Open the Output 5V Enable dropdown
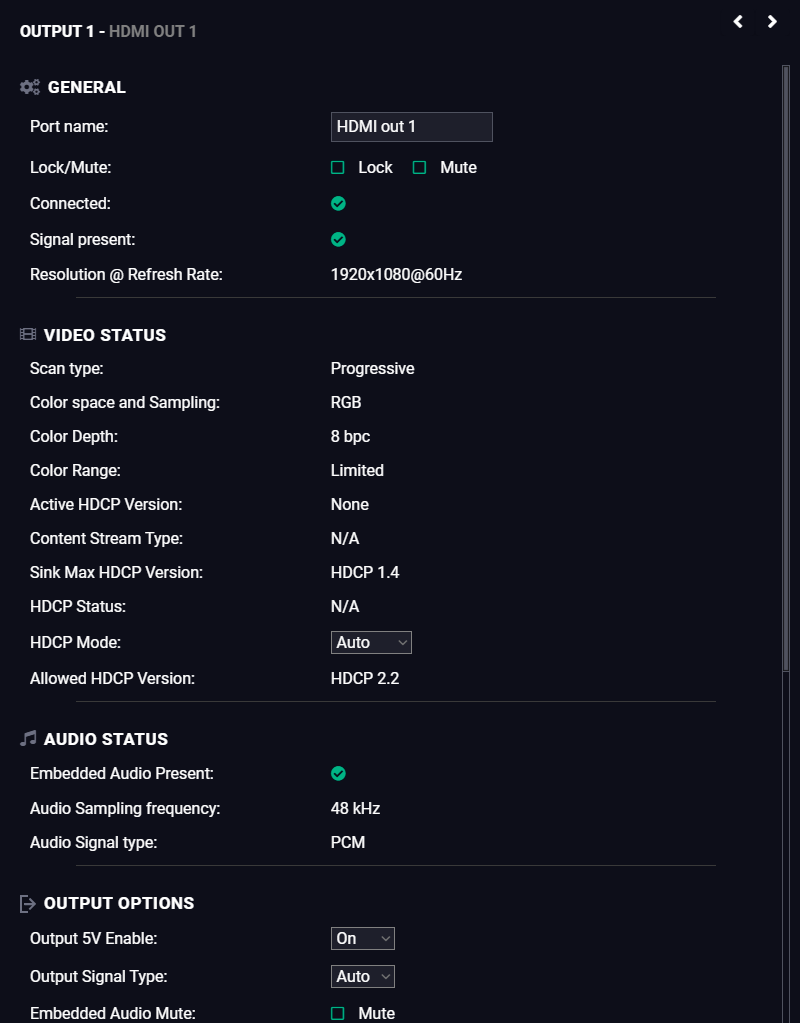This screenshot has width=800, height=1023. 363,938
